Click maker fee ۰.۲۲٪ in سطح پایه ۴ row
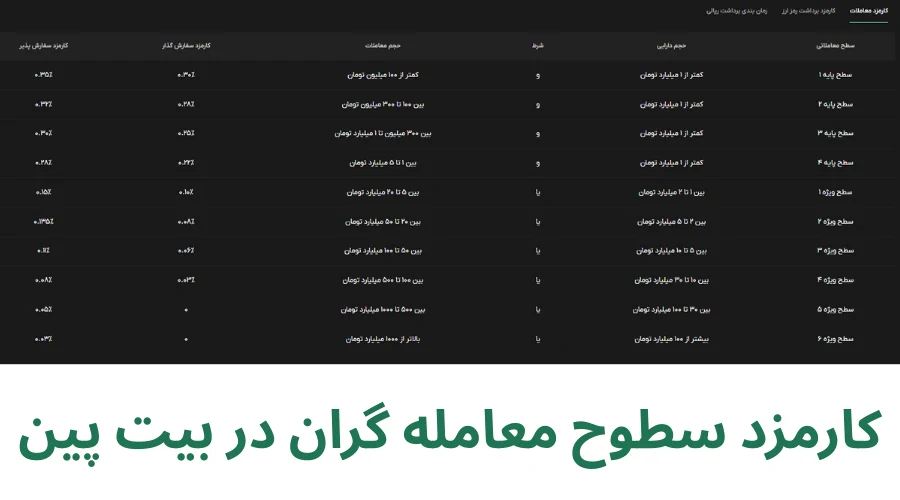 click(x=186, y=162)
